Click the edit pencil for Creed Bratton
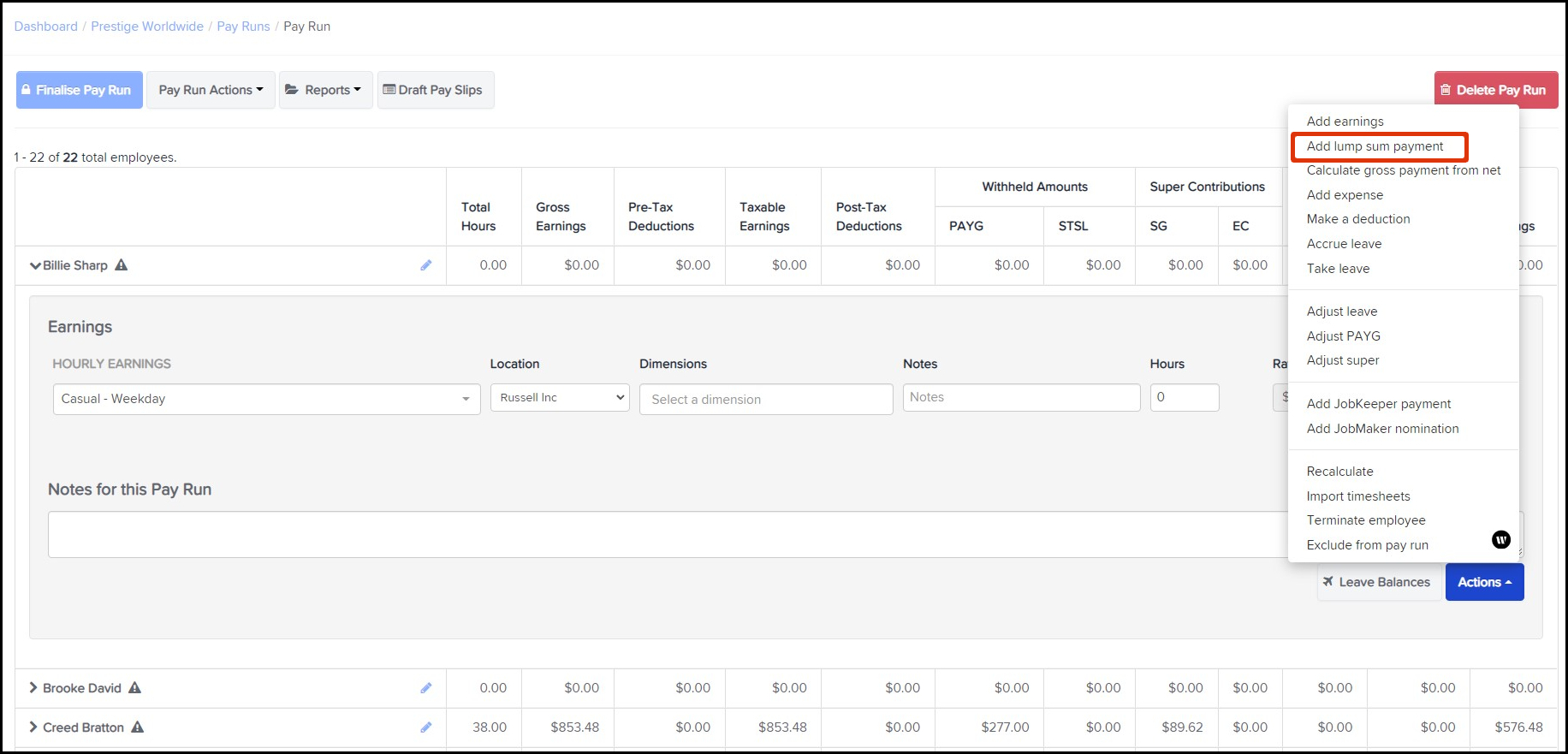 click(425, 727)
